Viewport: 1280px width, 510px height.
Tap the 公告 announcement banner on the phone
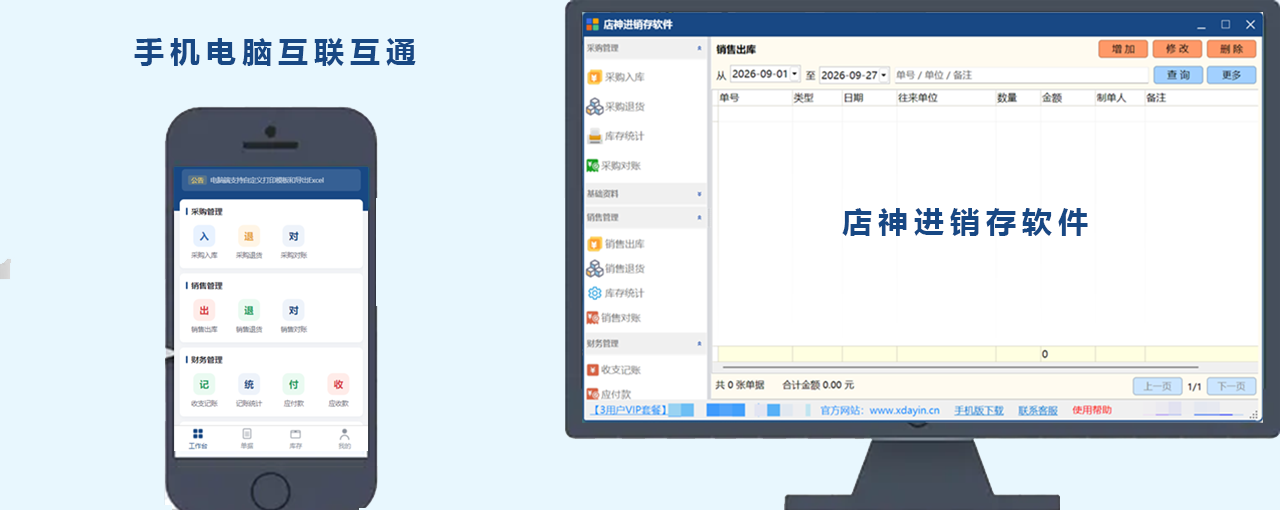click(271, 180)
